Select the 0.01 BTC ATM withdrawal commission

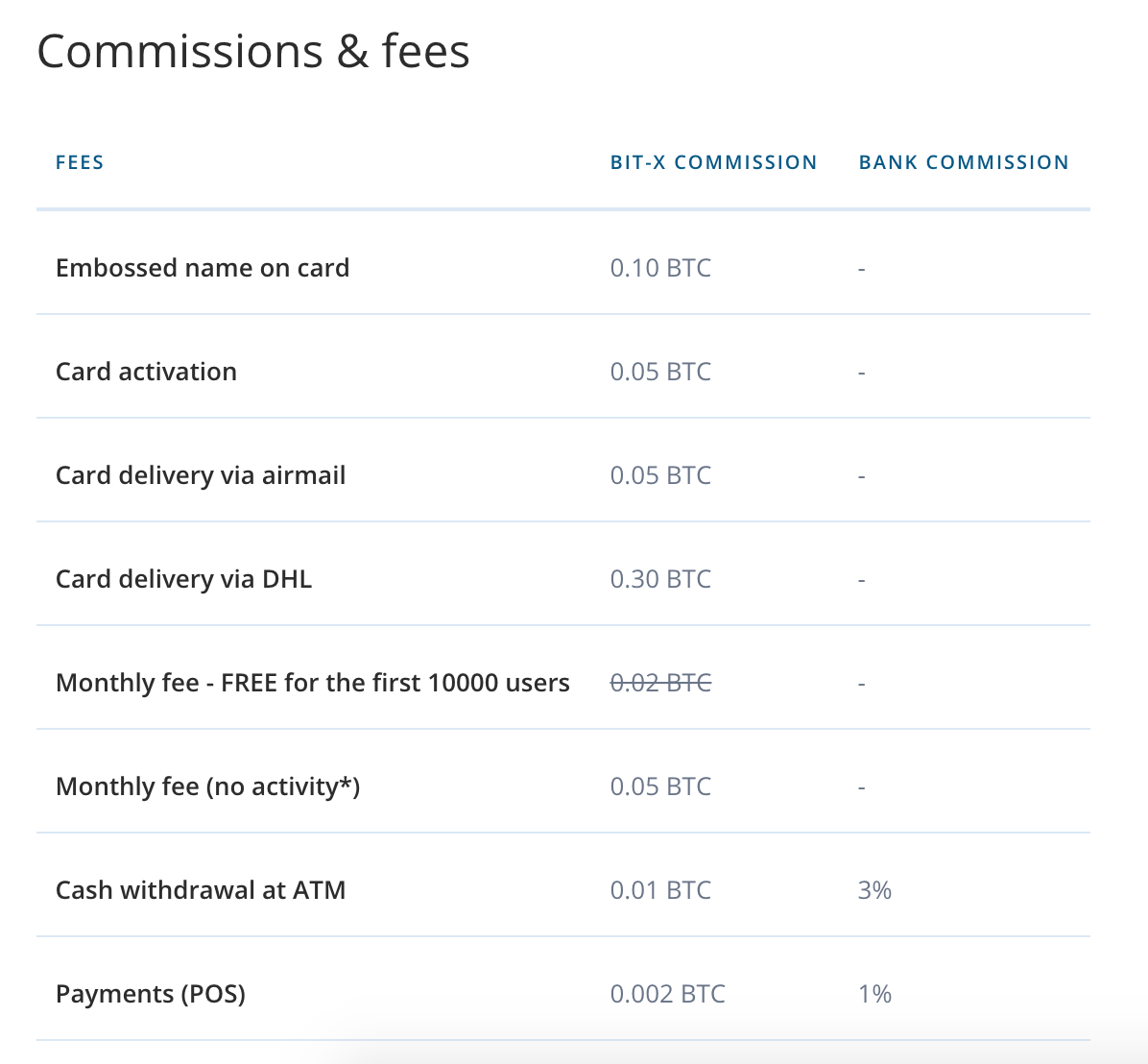coord(660,890)
